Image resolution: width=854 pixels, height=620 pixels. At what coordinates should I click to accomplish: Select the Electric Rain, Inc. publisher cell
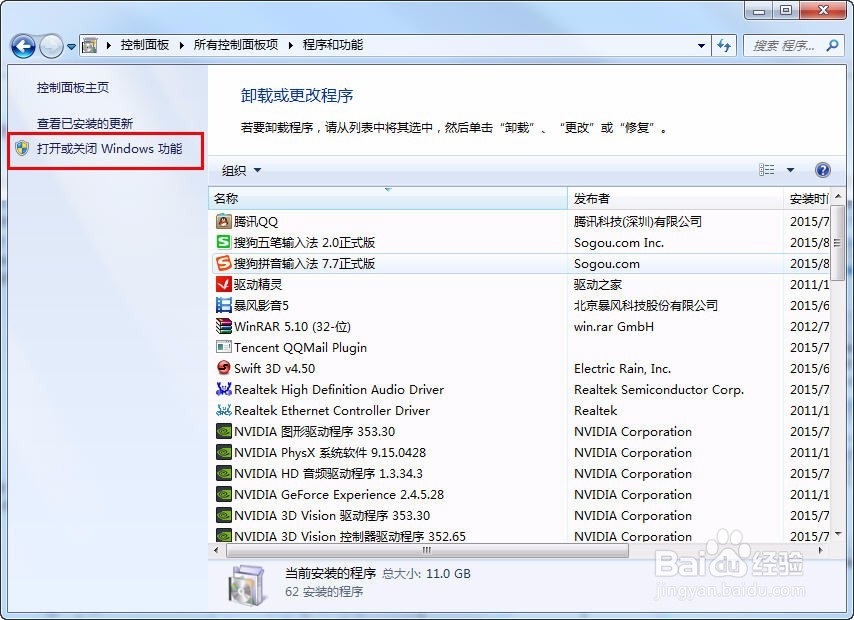[x=623, y=368]
